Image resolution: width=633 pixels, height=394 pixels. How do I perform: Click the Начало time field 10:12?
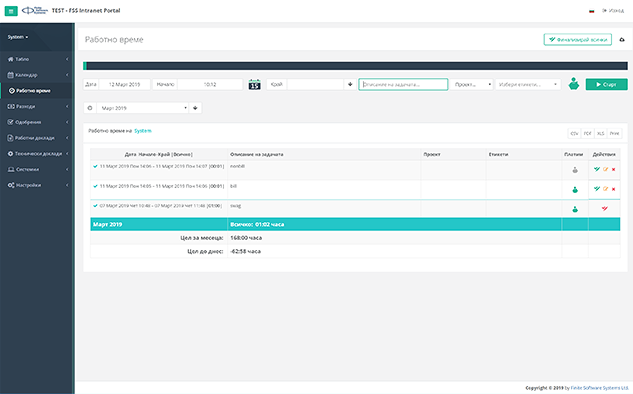pos(210,84)
